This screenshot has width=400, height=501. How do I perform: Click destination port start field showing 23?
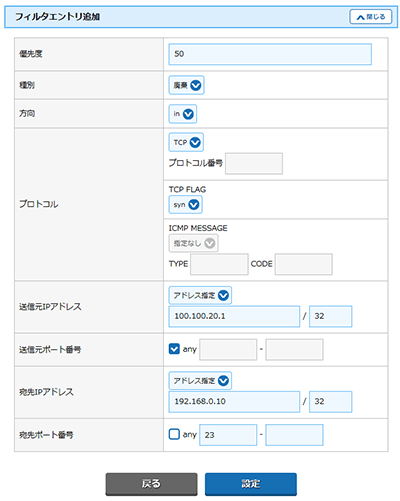(228, 435)
